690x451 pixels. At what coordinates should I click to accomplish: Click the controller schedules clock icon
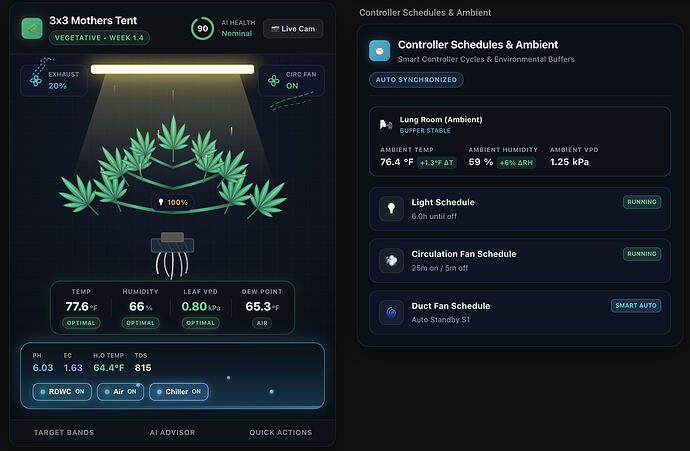379,51
